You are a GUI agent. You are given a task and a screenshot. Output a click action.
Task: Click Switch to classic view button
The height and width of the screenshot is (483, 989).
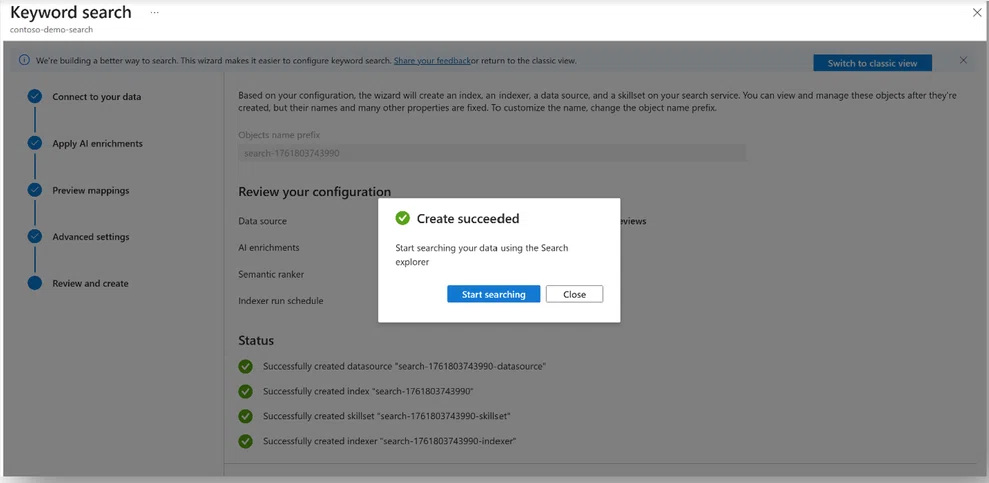pos(872,63)
